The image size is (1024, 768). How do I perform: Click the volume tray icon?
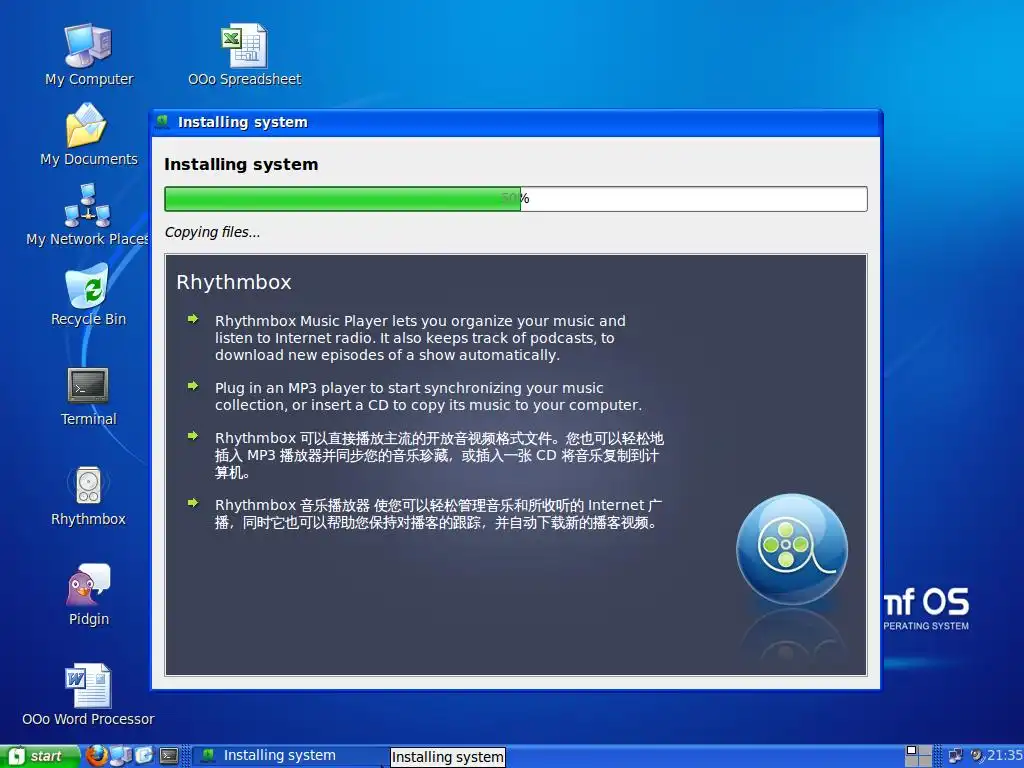[977, 756]
